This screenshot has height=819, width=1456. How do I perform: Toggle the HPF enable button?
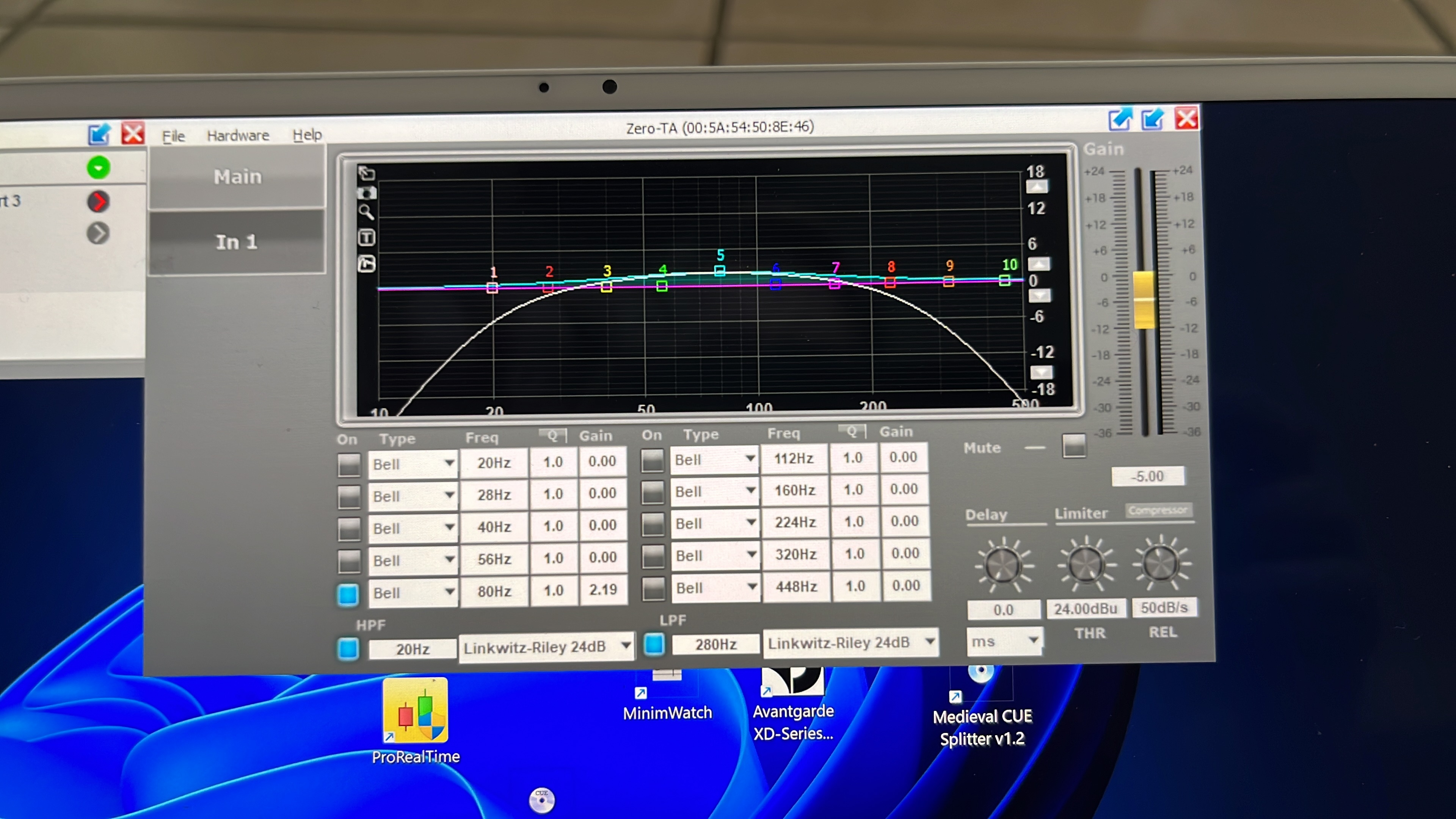point(348,649)
